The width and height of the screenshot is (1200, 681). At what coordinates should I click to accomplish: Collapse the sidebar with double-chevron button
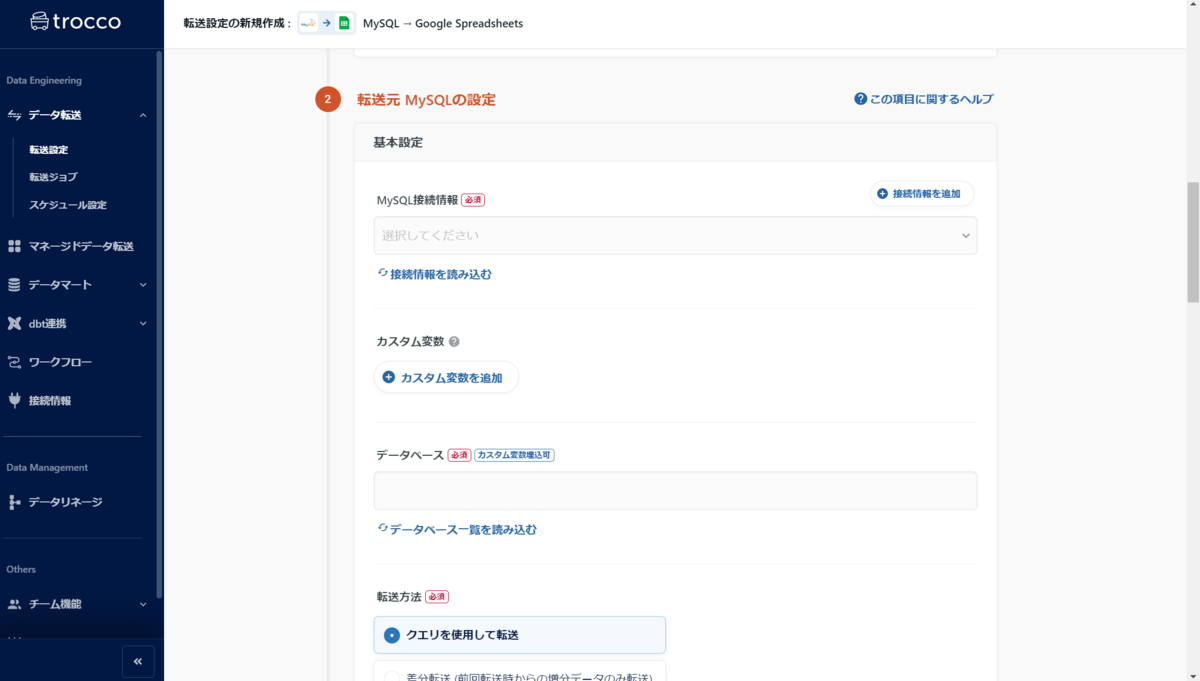138,661
